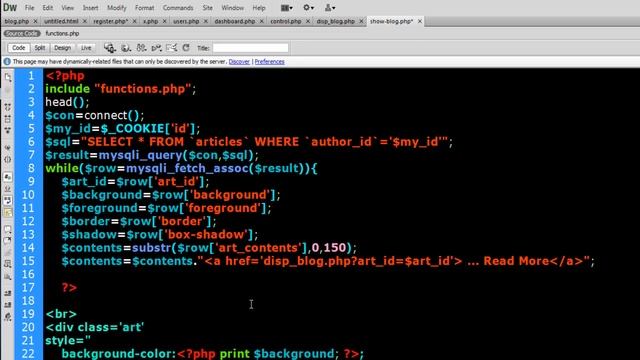Toggle Syntax Error Alerts in info bar
This screenshot has height=360, width=640.
tap(8, 212)
